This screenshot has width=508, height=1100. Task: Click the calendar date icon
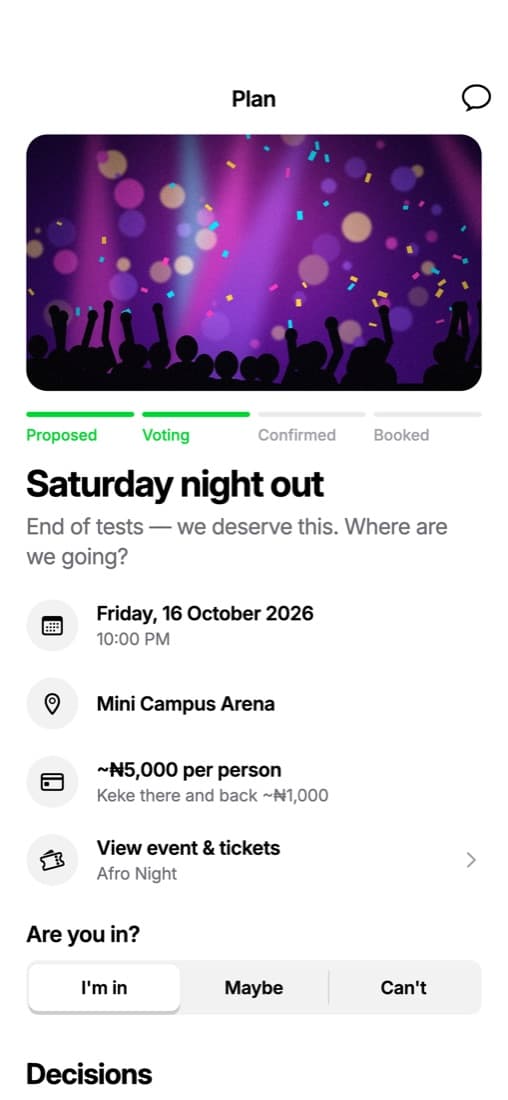click(52, 626)
